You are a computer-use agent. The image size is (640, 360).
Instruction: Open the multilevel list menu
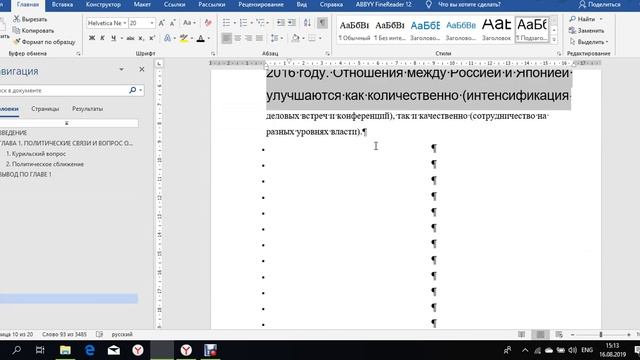click(x=260, y=23)
